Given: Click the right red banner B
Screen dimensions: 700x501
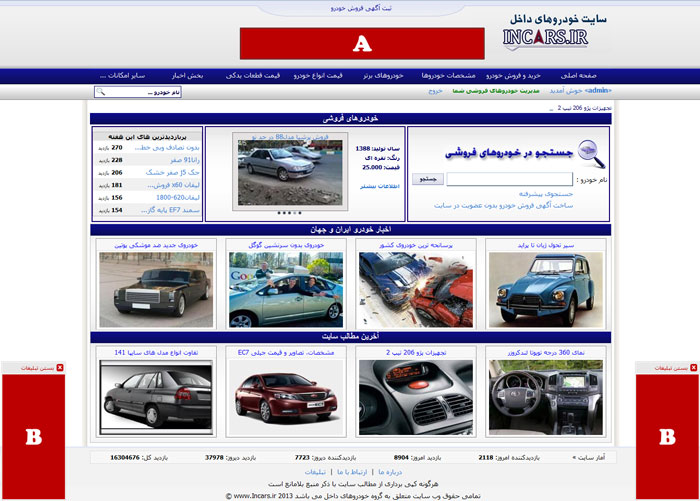Looking at the screenshot, I should click(667, 436).
